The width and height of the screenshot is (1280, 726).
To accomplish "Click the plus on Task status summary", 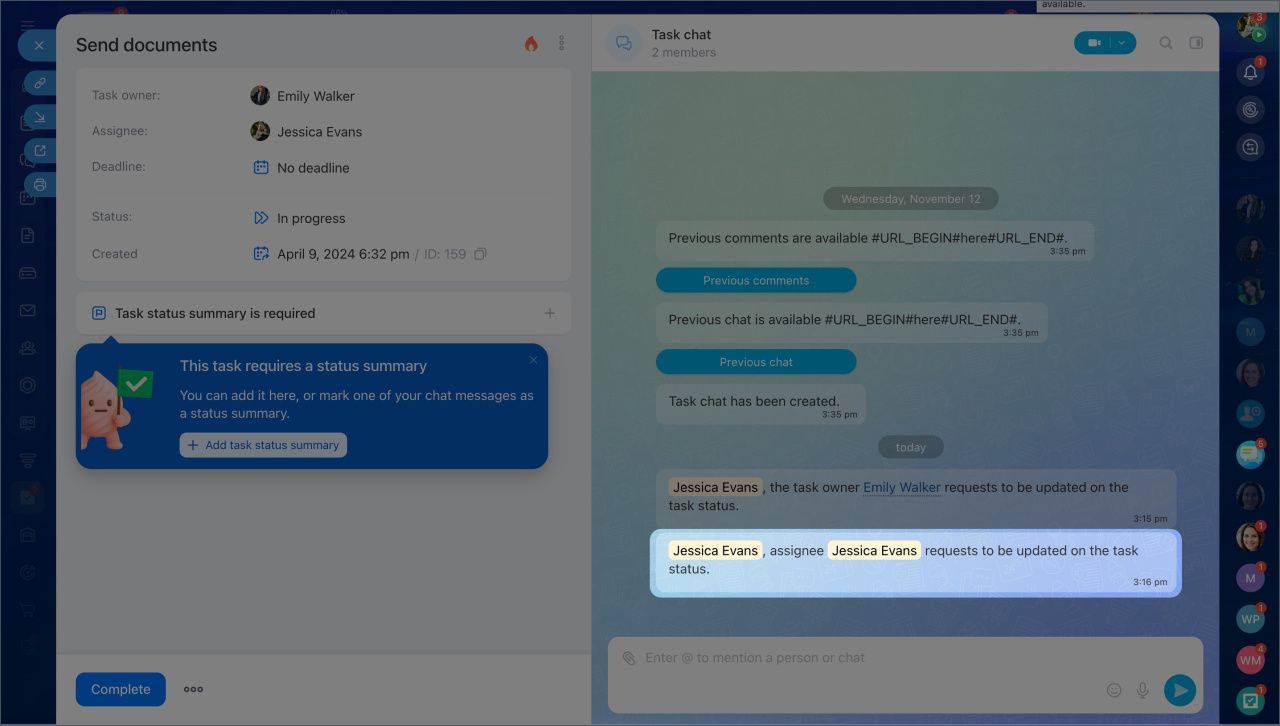I will [x=549, y=313].
